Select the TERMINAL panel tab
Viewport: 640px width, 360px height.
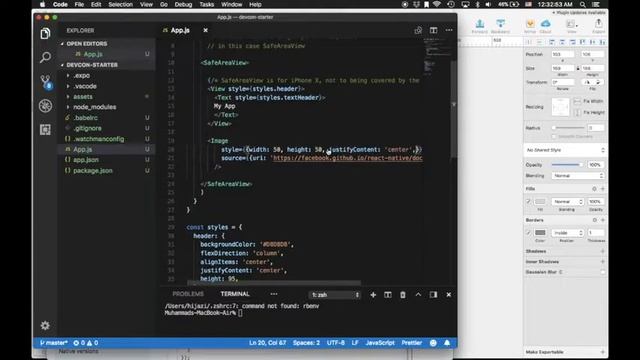235,294
